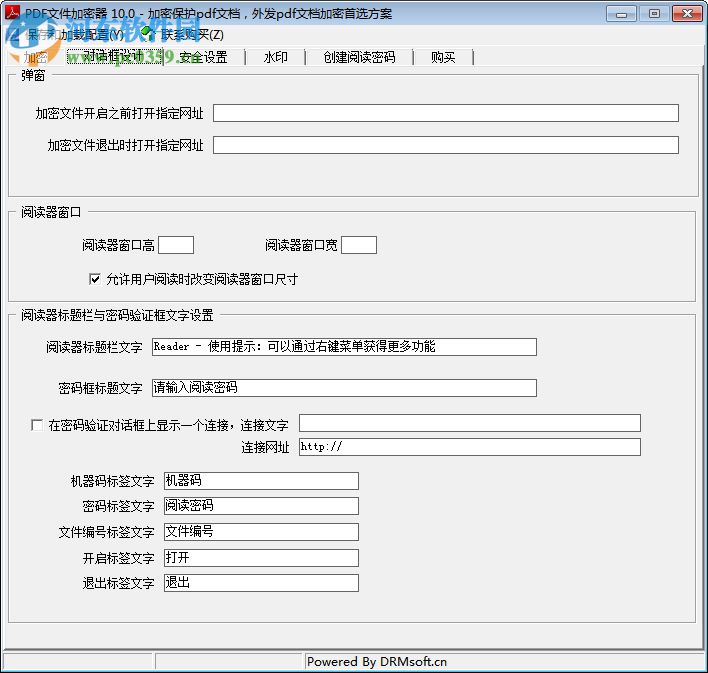This screenshot has height=673, width=708.
Task: Click Powered By DRMsoft.cn in status bar
Action: tap(377, 662)
